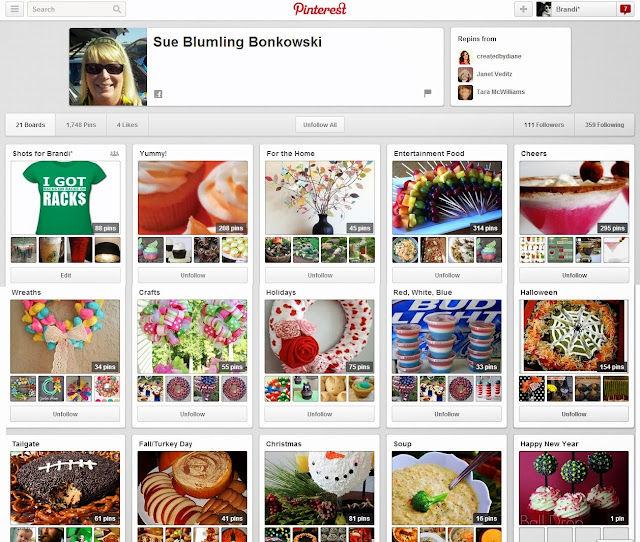Click the plus add pin icon
The height and width of the screenshot is (542, 640).
coord(523,9)
